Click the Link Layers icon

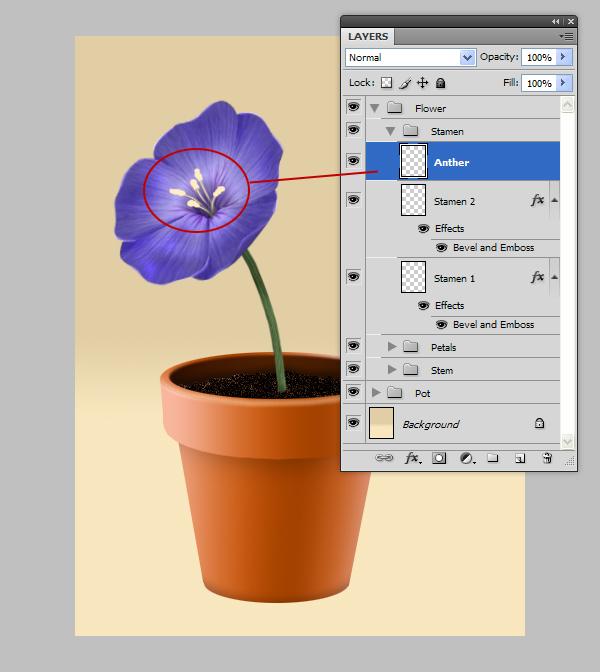384,458
